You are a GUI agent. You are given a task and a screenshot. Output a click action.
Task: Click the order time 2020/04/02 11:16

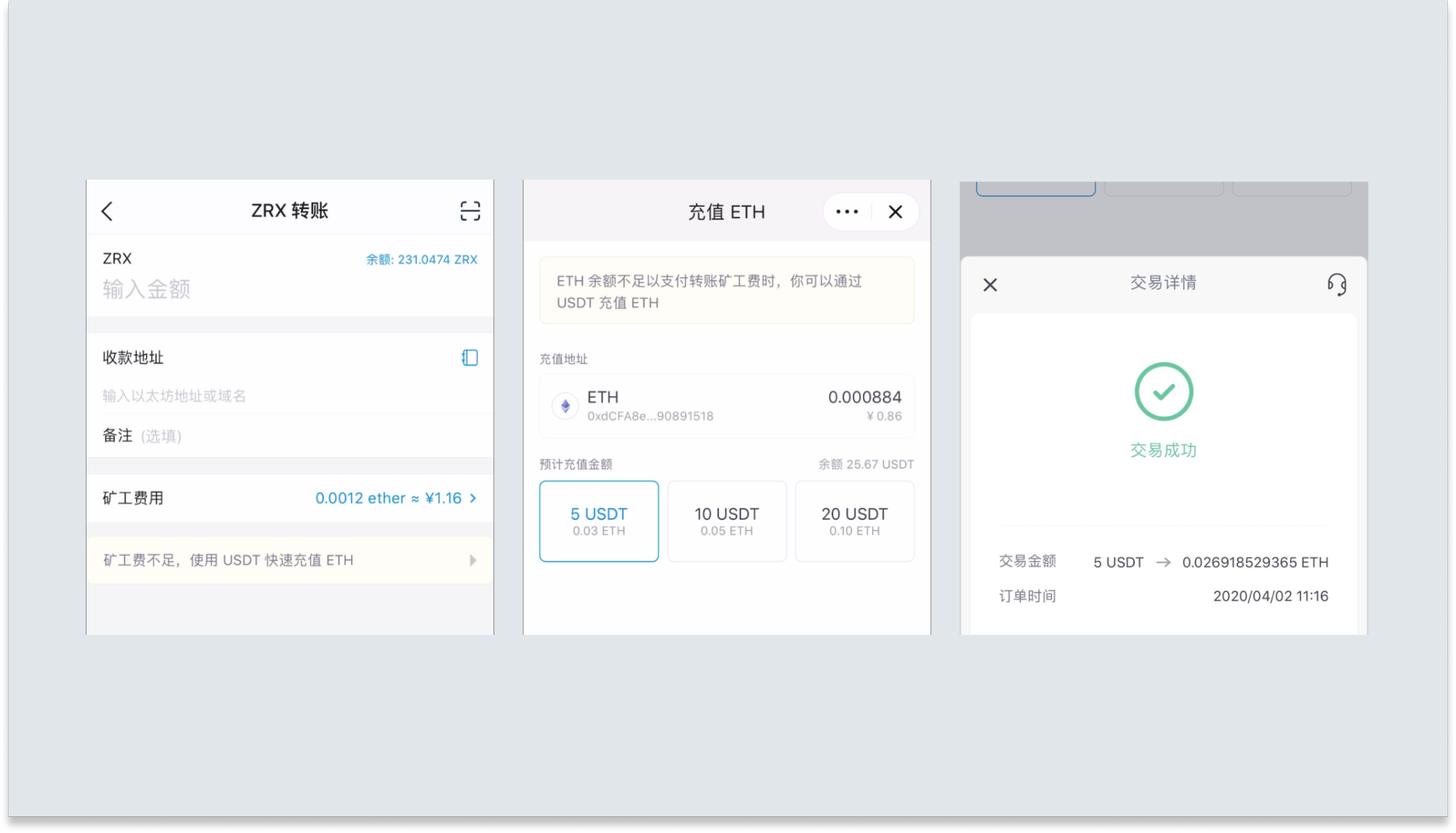tap(1270, 596)
